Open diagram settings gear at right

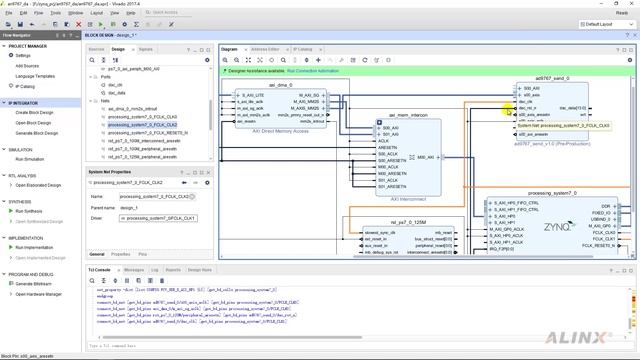pyautogui.click(x=630, y=60)
